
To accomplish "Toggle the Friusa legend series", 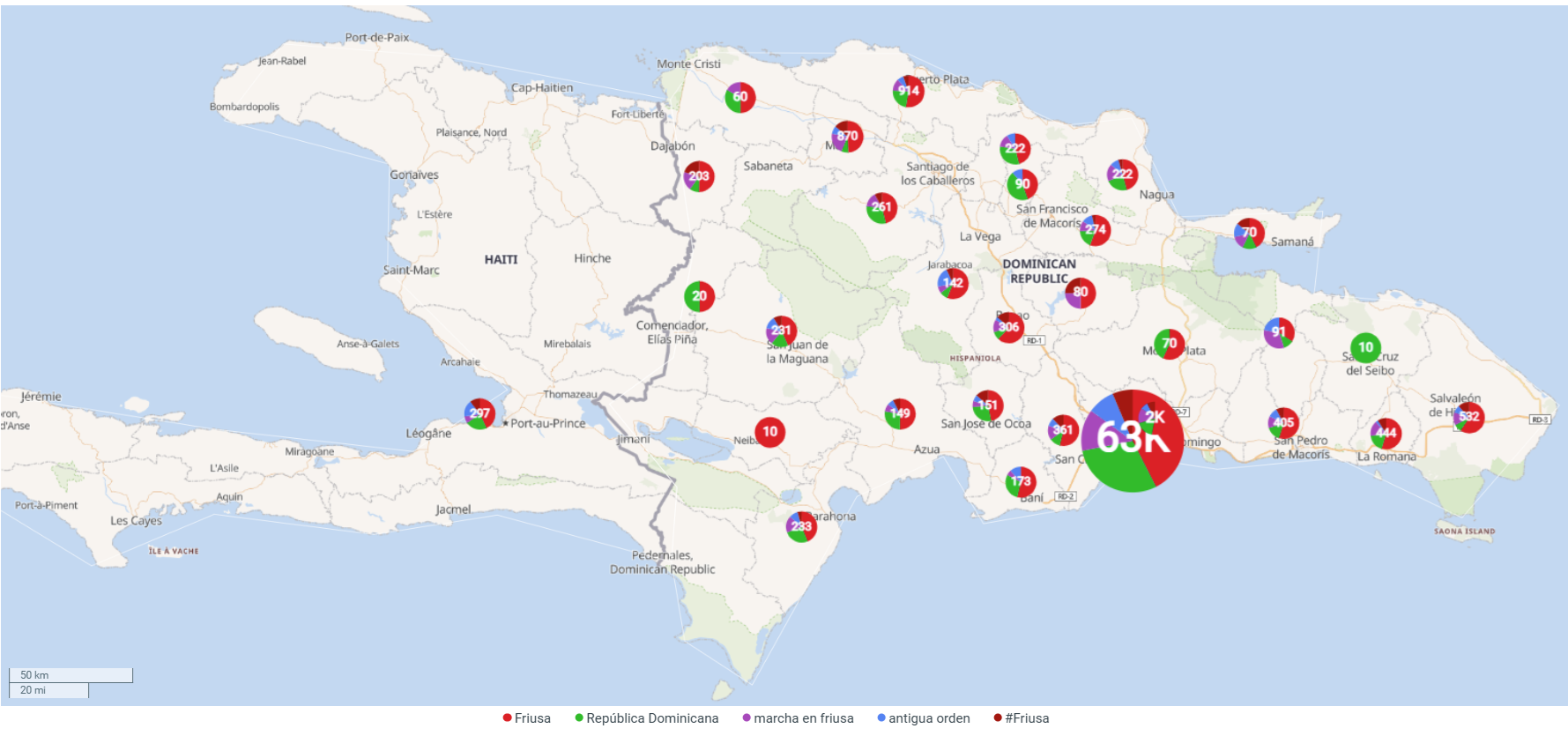I will (526, 718).
